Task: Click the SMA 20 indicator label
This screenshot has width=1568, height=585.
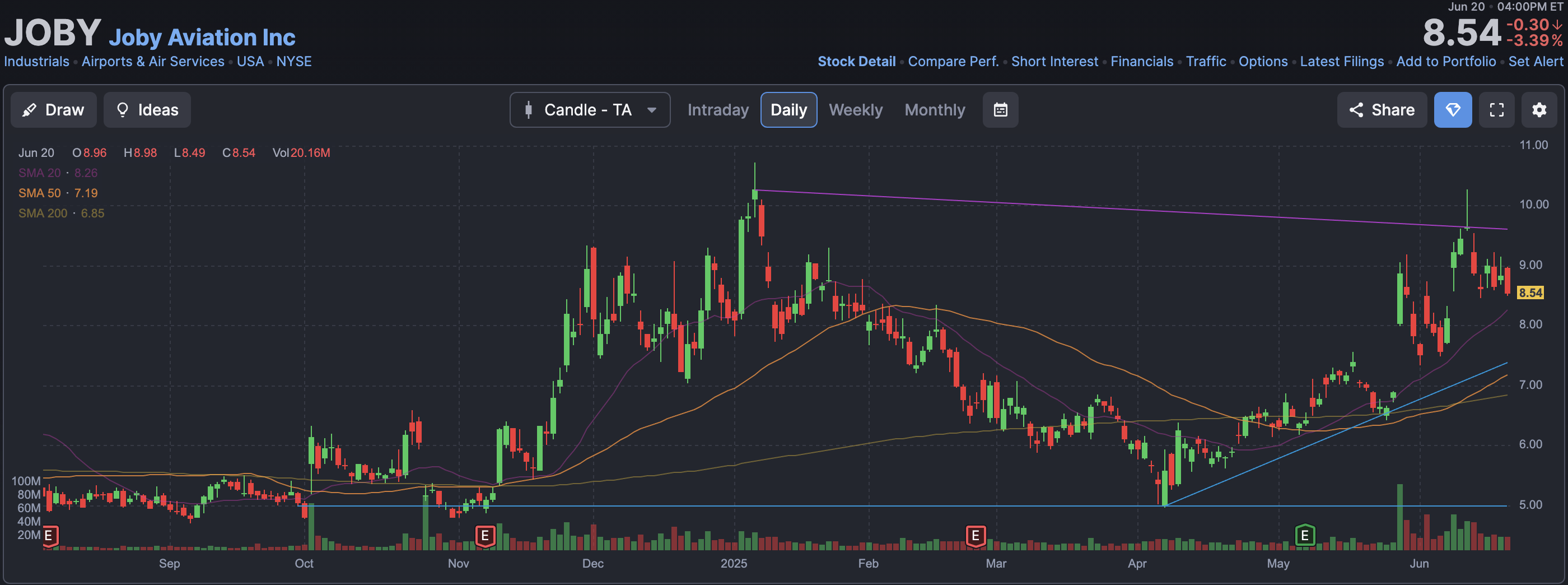Action: pos(40,173)
